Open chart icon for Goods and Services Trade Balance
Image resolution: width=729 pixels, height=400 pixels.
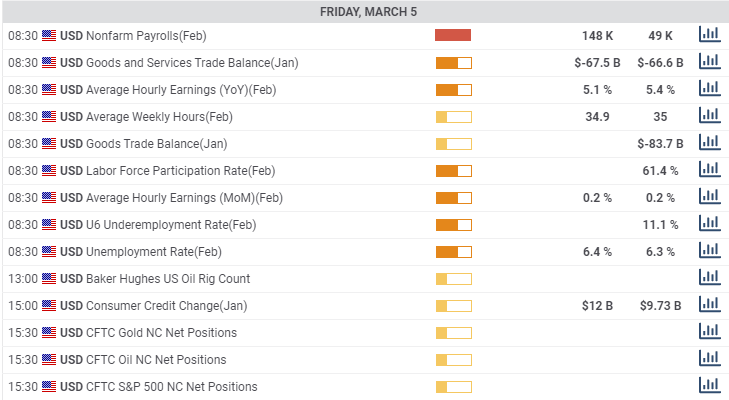(709, 62)
